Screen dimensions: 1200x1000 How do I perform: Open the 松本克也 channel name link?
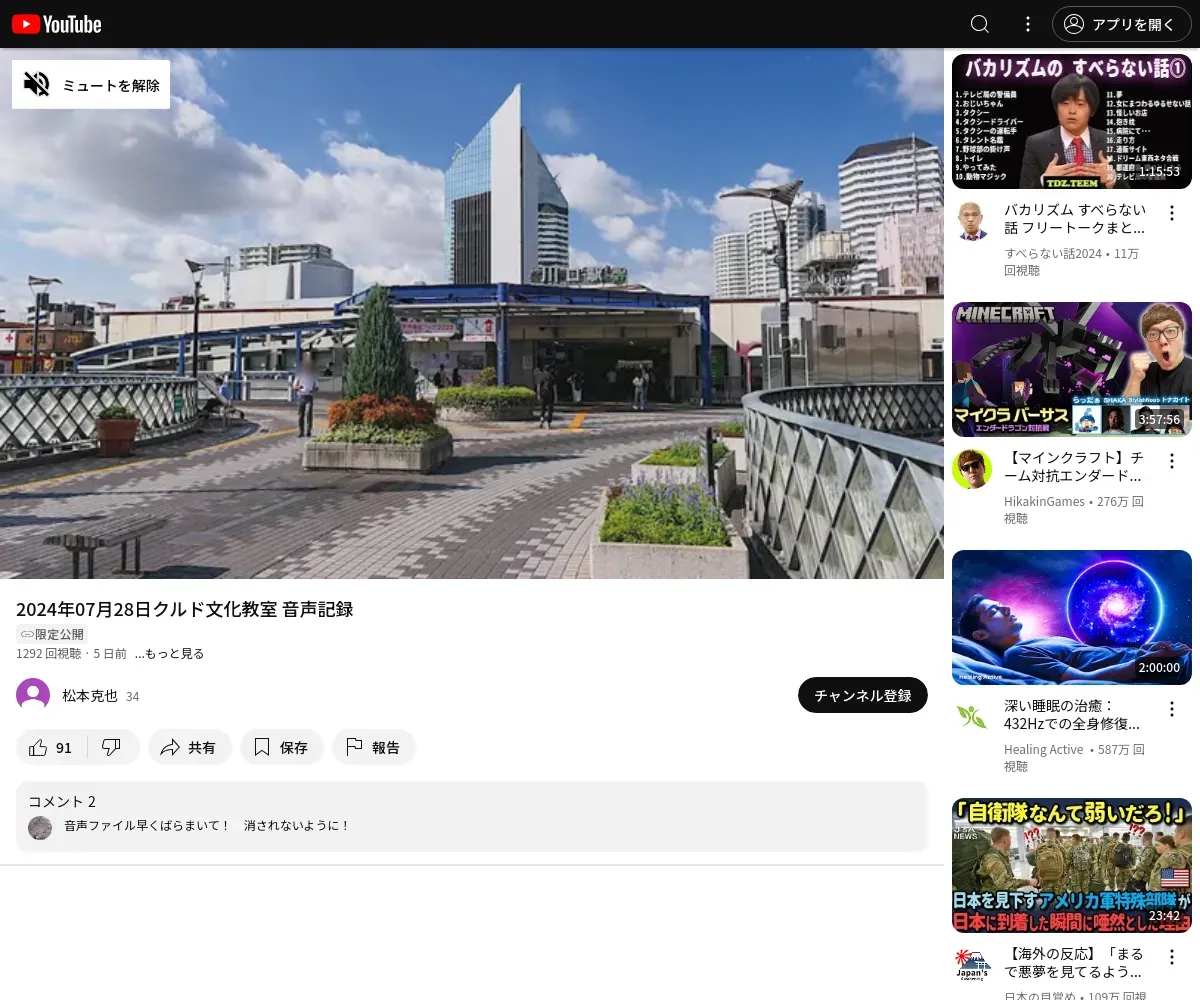click(x=90, y=695)
